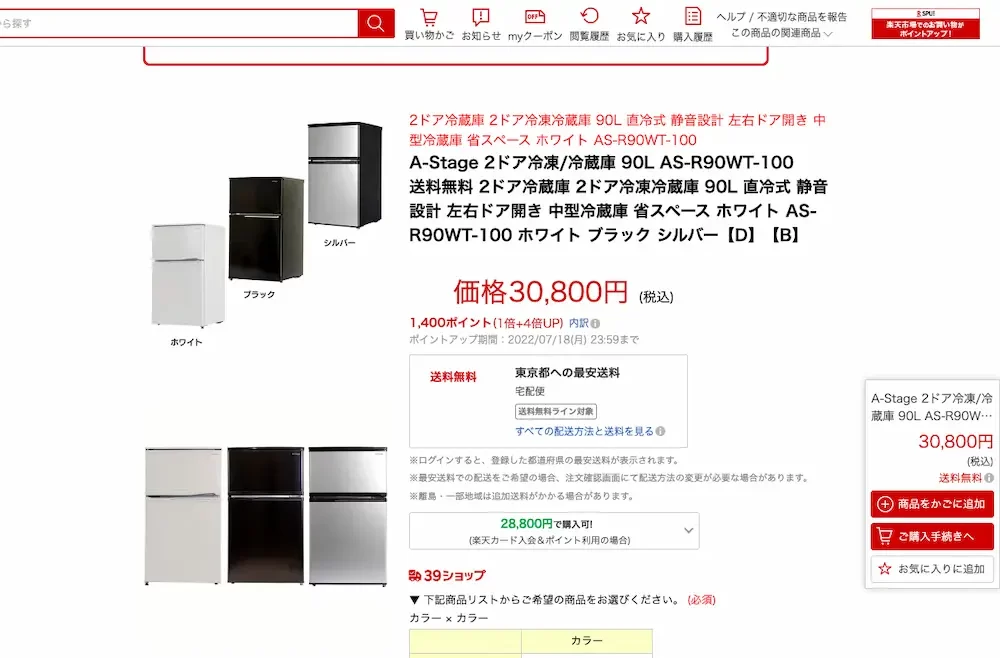Expand the この商品の関連商品 dropdown

[782, 33]
